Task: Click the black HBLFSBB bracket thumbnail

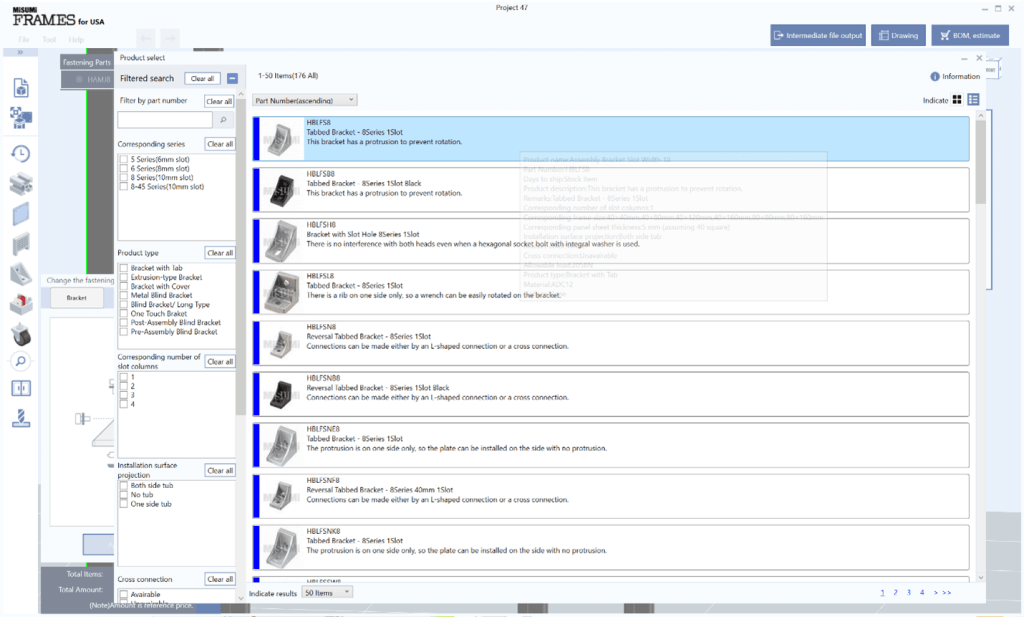Action: (x=281, y=190)
